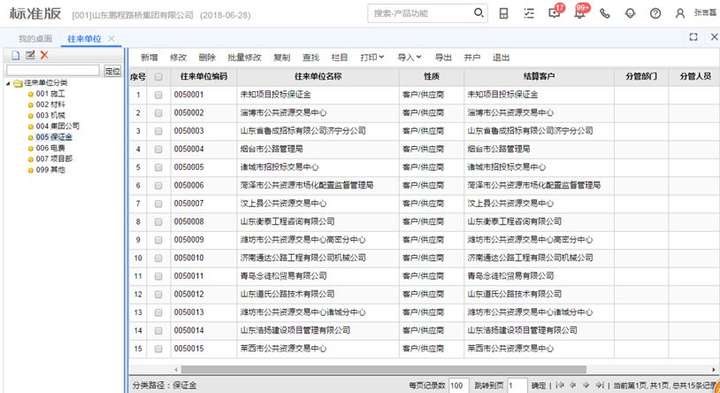The height and width of the screenshot is (393, 720).
Task: Click the 往来单位名称 column header
Action: (318, 77)
